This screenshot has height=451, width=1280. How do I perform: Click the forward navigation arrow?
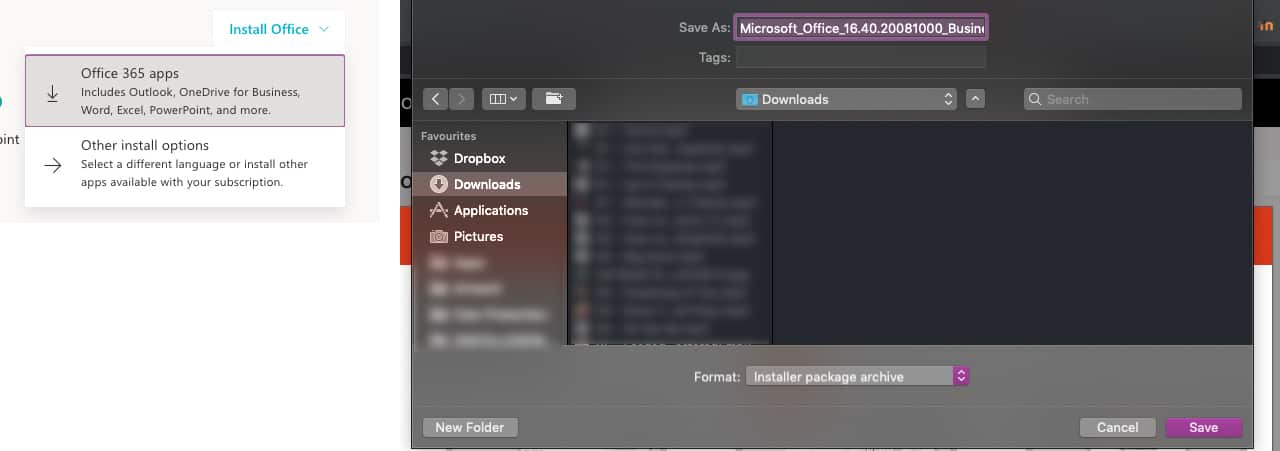tap(461, 99)
